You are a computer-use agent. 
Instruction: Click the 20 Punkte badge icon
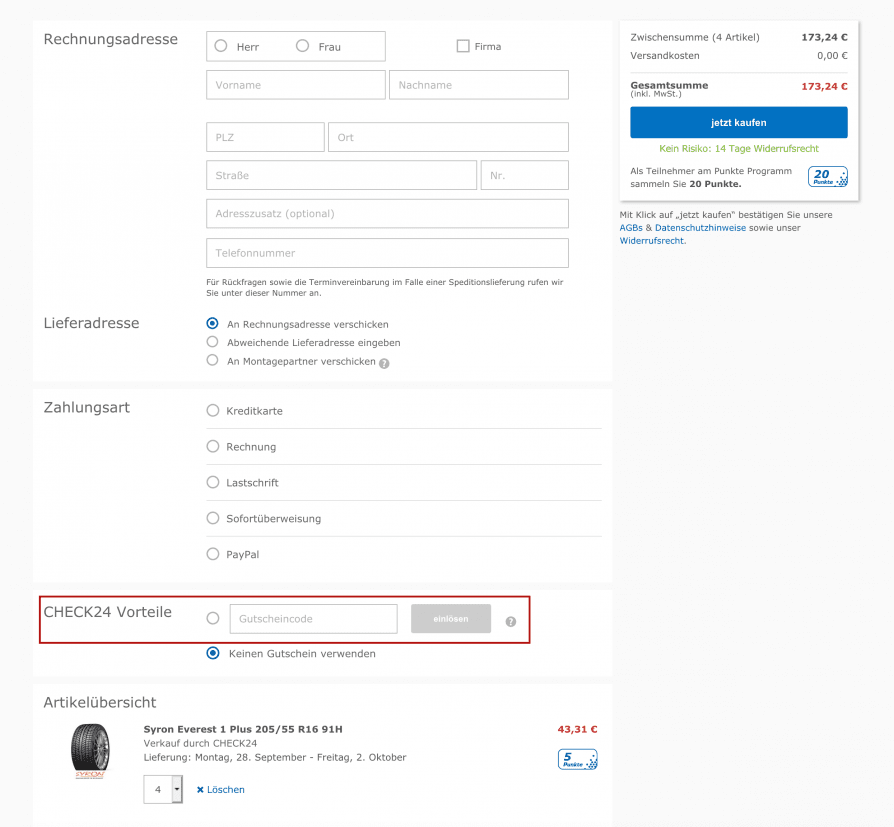coord(827,177)
